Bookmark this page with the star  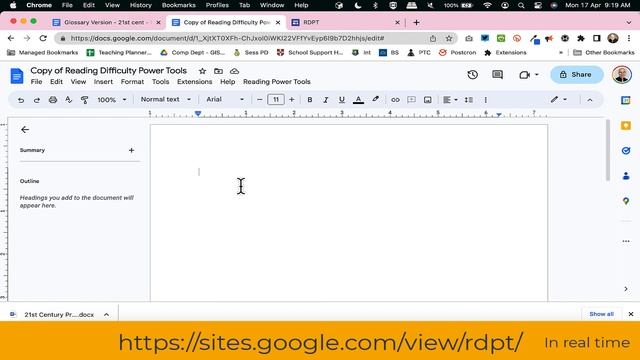point(449,38)
